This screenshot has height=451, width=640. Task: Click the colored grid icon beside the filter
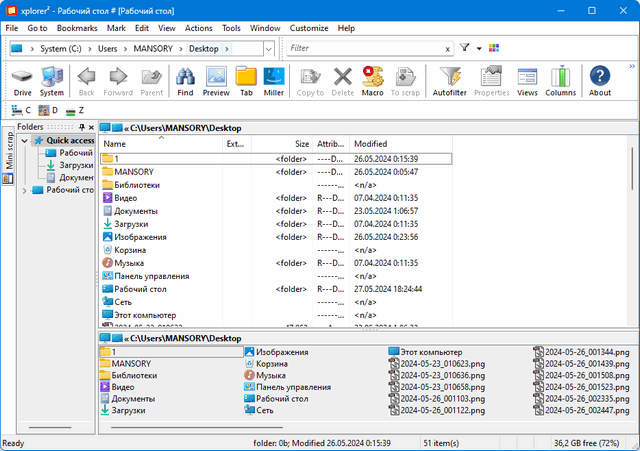tap(494, 48)
